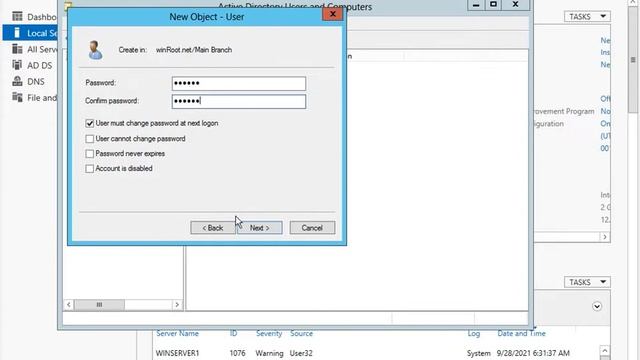
Task: Check Account is disabled
Action: [x=89, y=169]
